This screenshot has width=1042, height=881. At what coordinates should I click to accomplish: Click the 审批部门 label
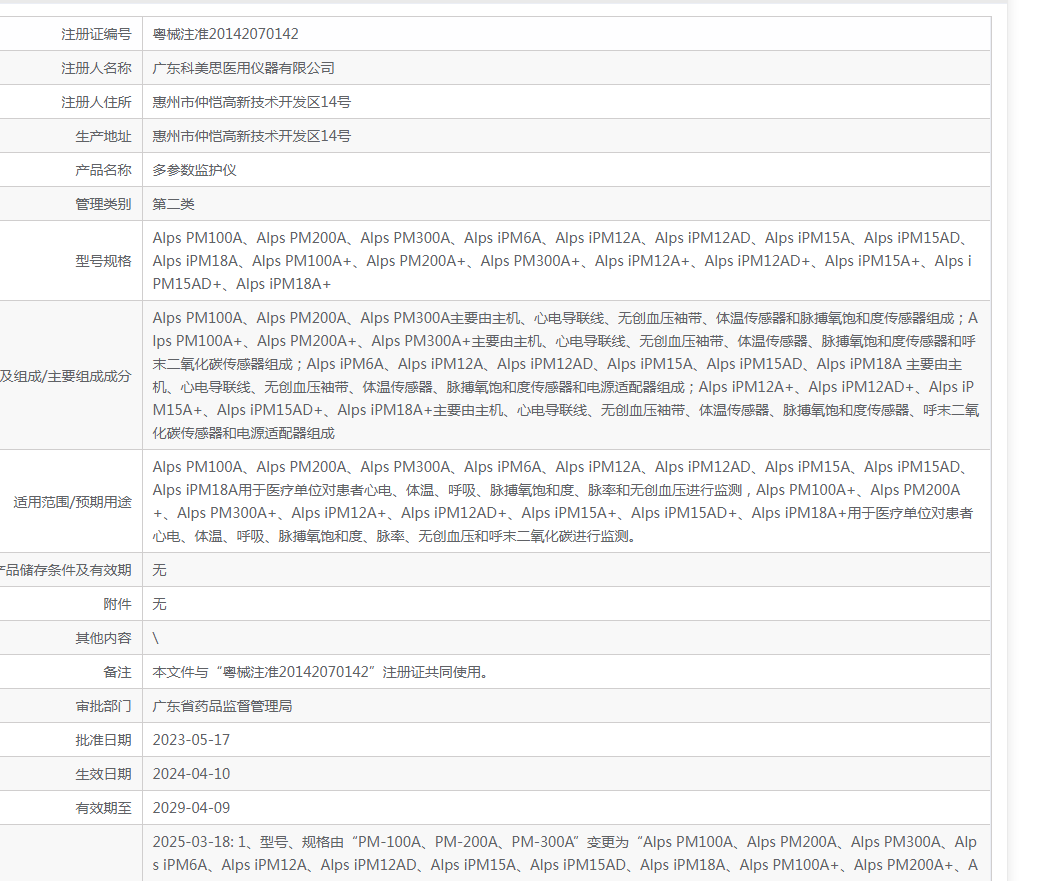[103, 706]
